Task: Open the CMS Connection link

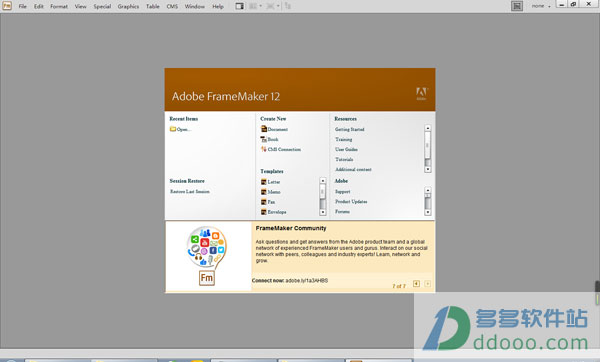Action: coord(284,149)
